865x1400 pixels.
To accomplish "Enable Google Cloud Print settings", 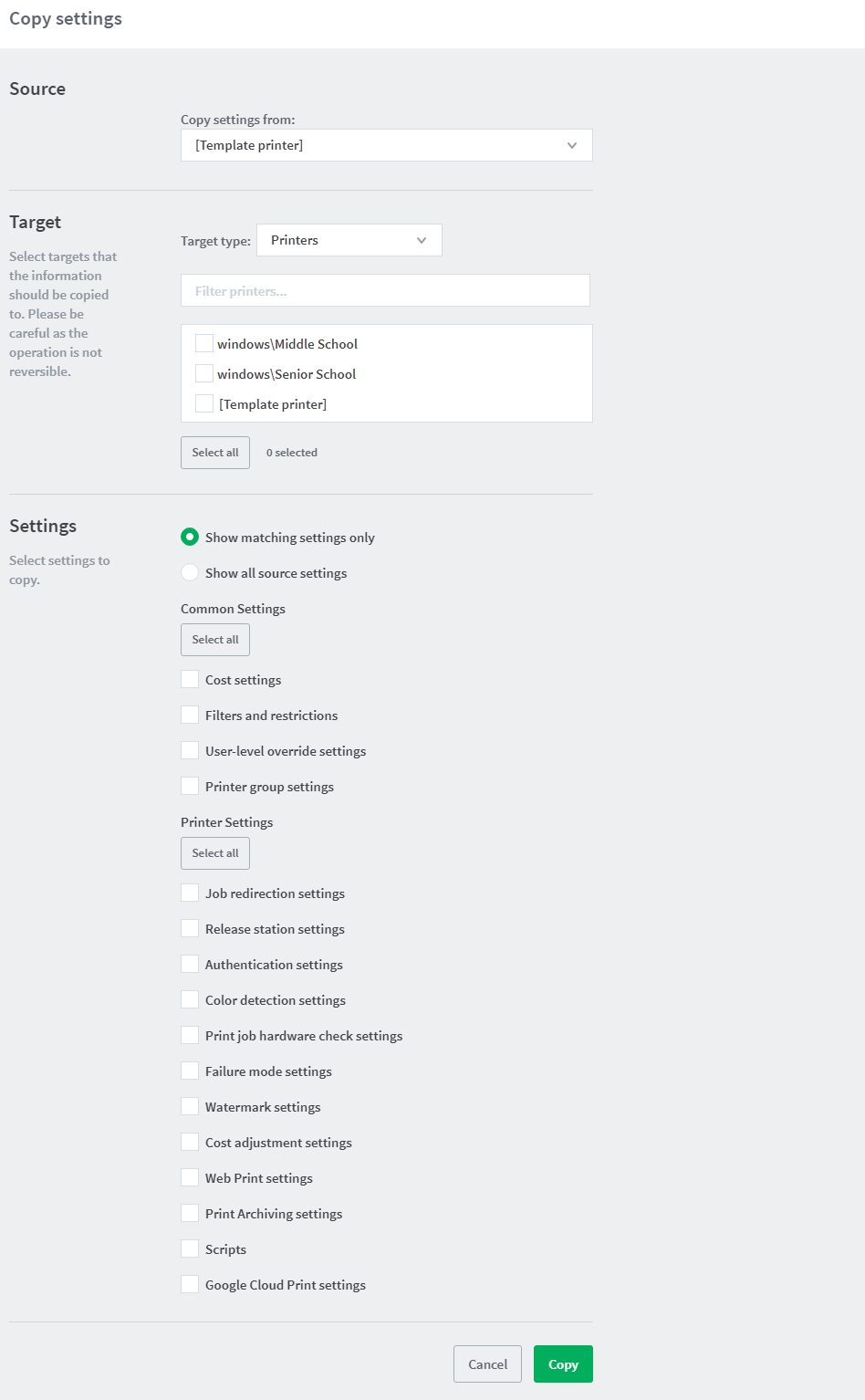I will tap(190, 1284).
